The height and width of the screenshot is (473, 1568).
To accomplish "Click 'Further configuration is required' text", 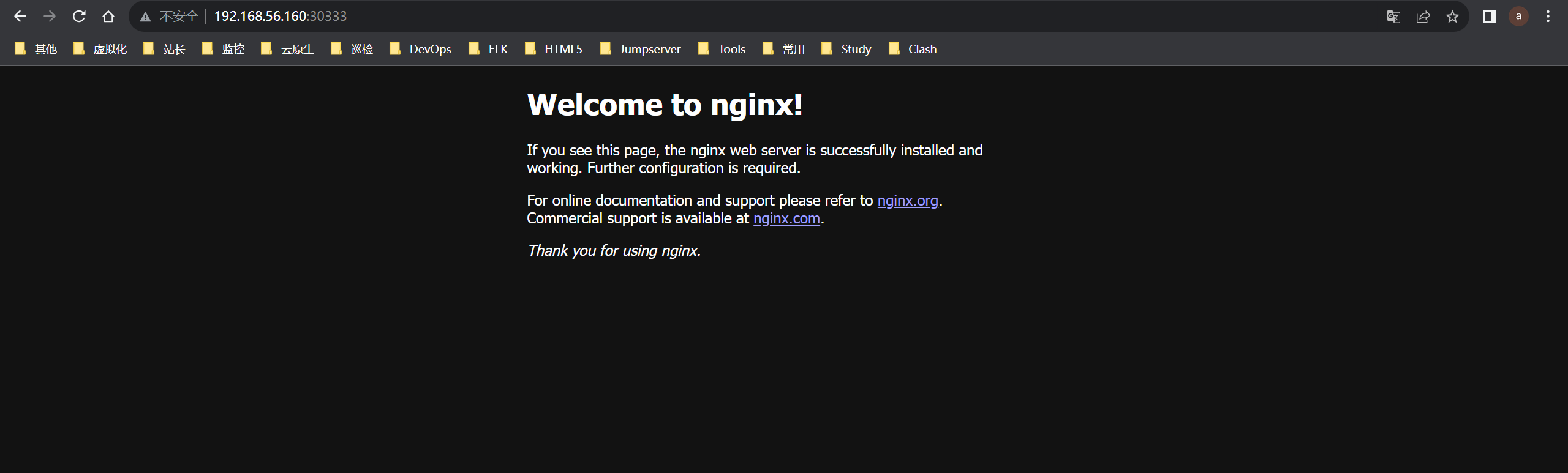I will [692, 168].
